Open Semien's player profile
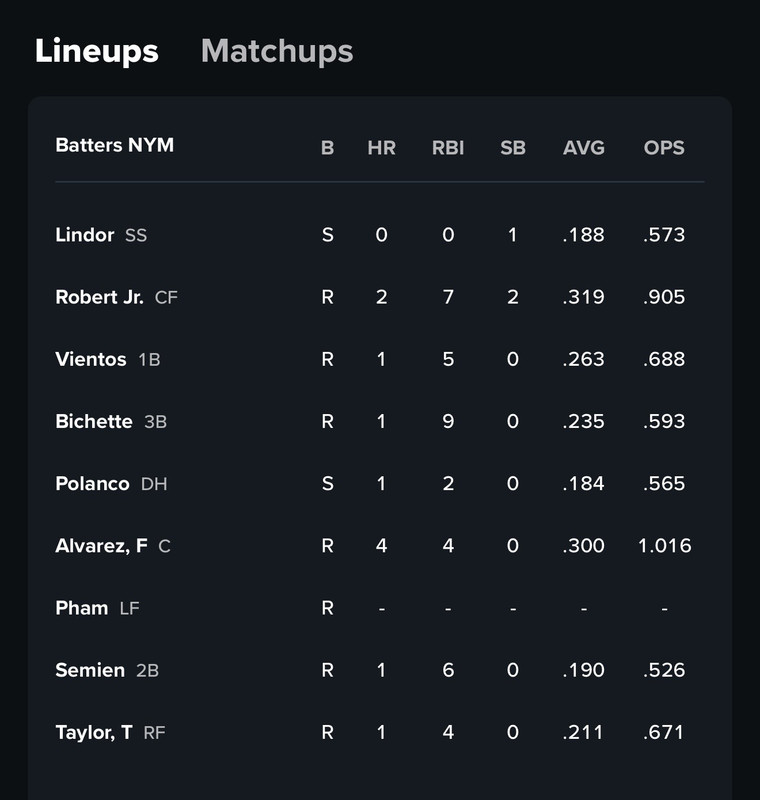This screenshot has height=800, width=760. click(90, 670)
